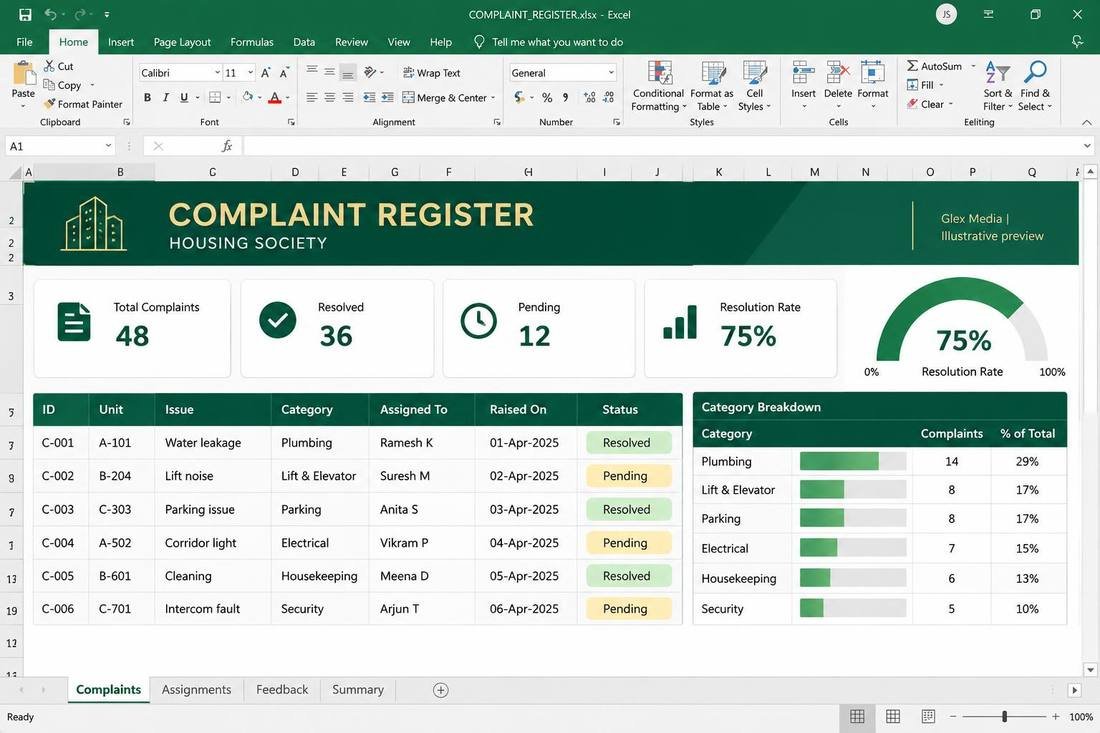Click Tell me what you want to do
The width and height of the screenshot is (1100, 733).
tap(549, 42)
